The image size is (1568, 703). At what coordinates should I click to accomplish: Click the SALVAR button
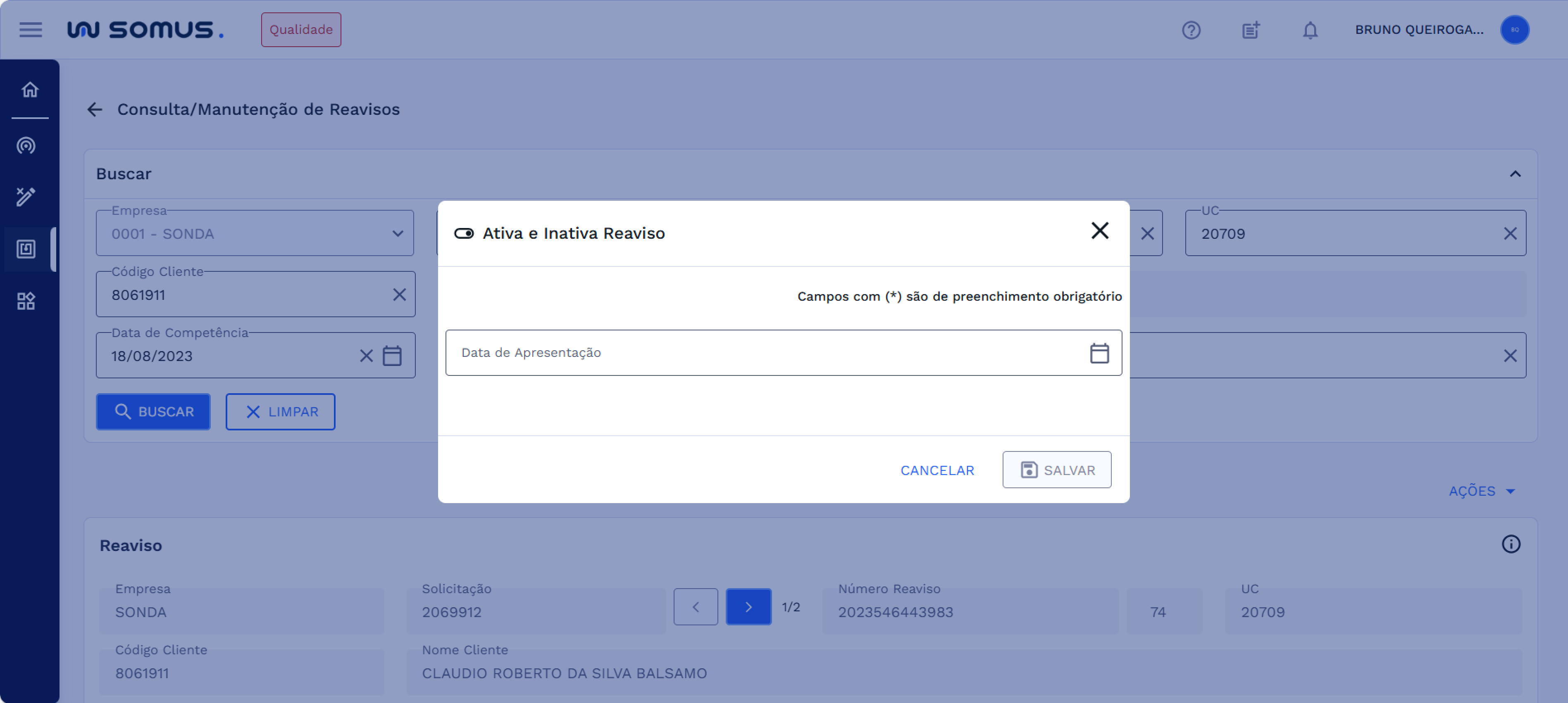(1057, 470)
